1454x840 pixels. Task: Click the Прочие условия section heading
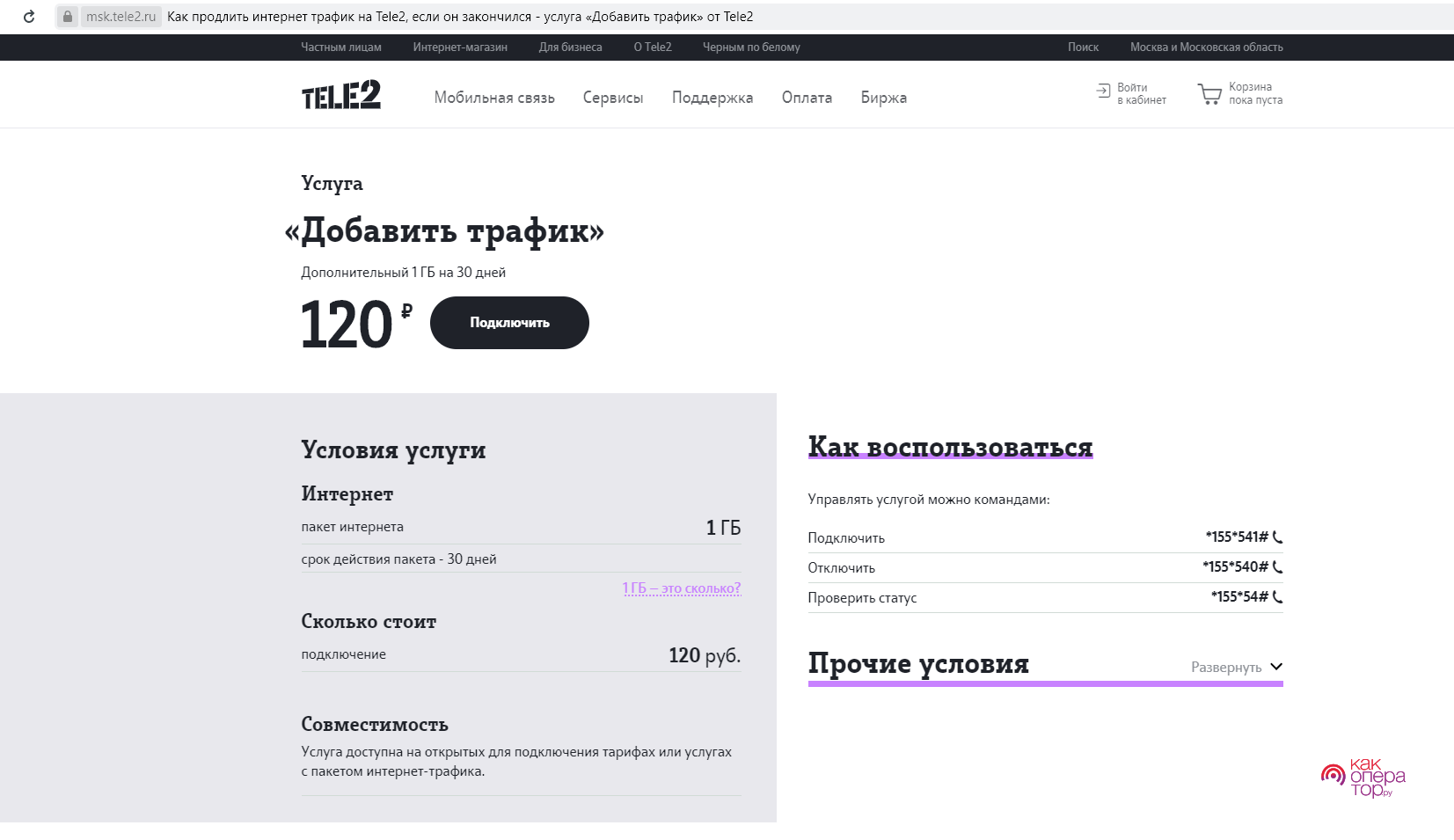tap(918, 663)
